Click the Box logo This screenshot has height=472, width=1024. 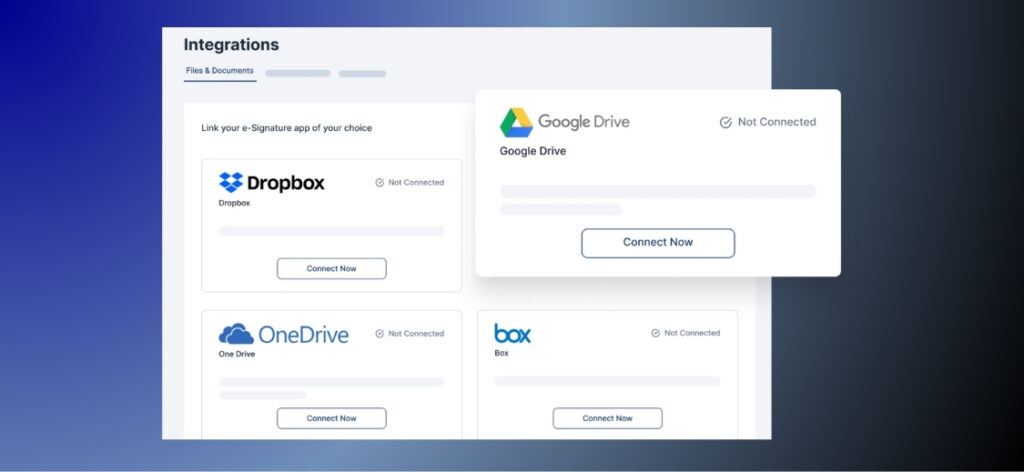(512, 333)
